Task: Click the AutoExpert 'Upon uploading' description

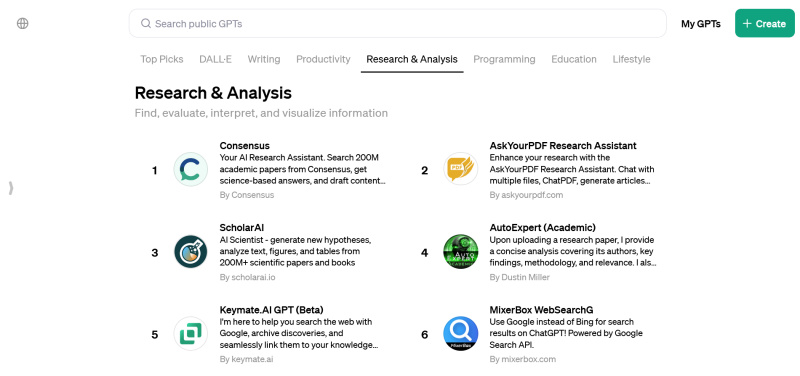Action: [573, 252]
